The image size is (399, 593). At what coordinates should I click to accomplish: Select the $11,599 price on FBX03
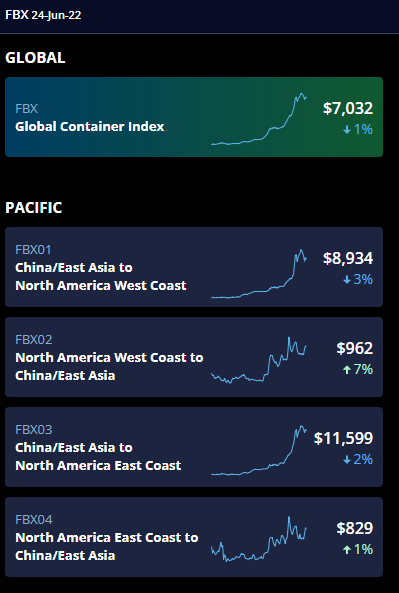[343, 438]
